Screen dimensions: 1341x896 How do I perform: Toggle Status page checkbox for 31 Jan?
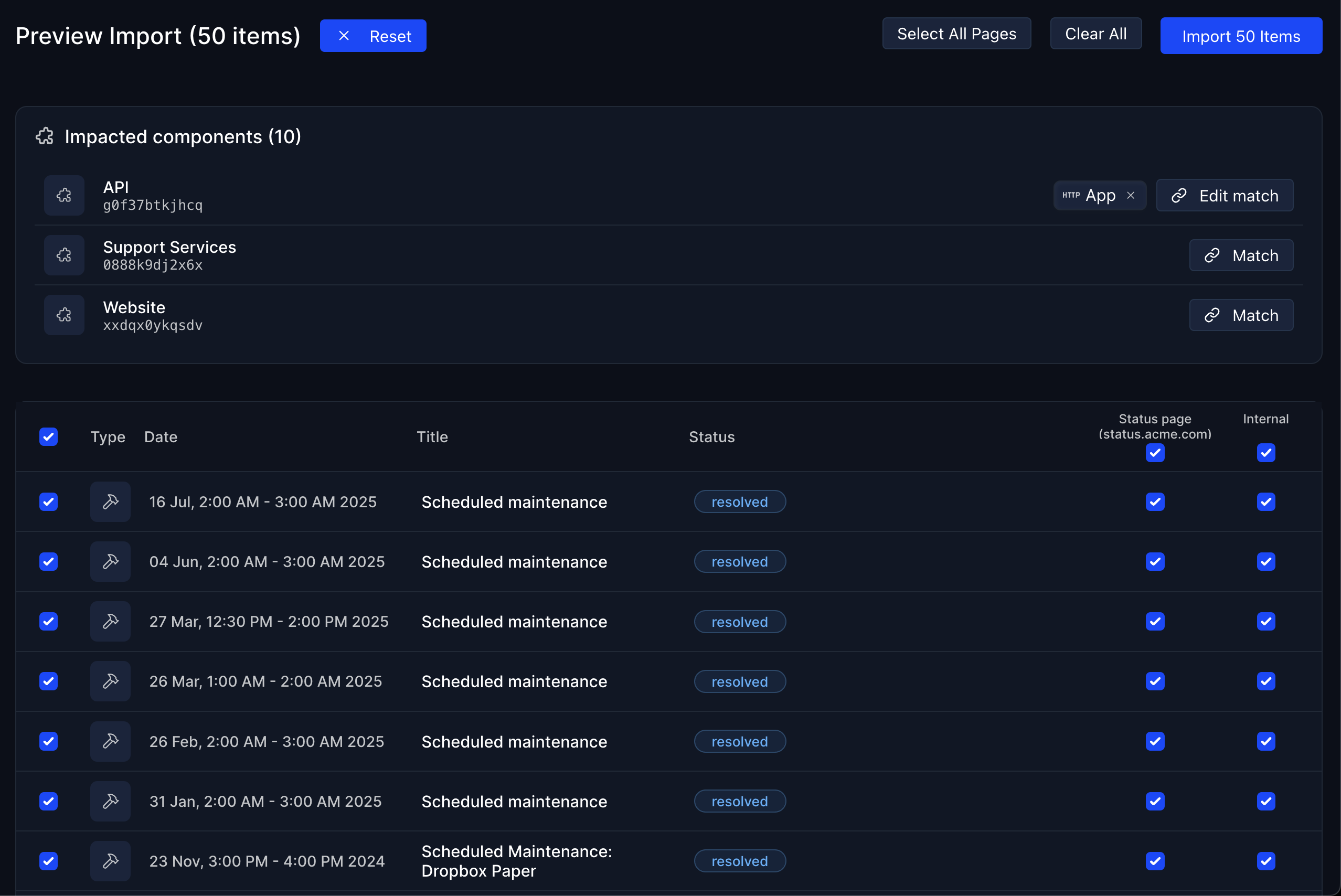pos(1155,801)
